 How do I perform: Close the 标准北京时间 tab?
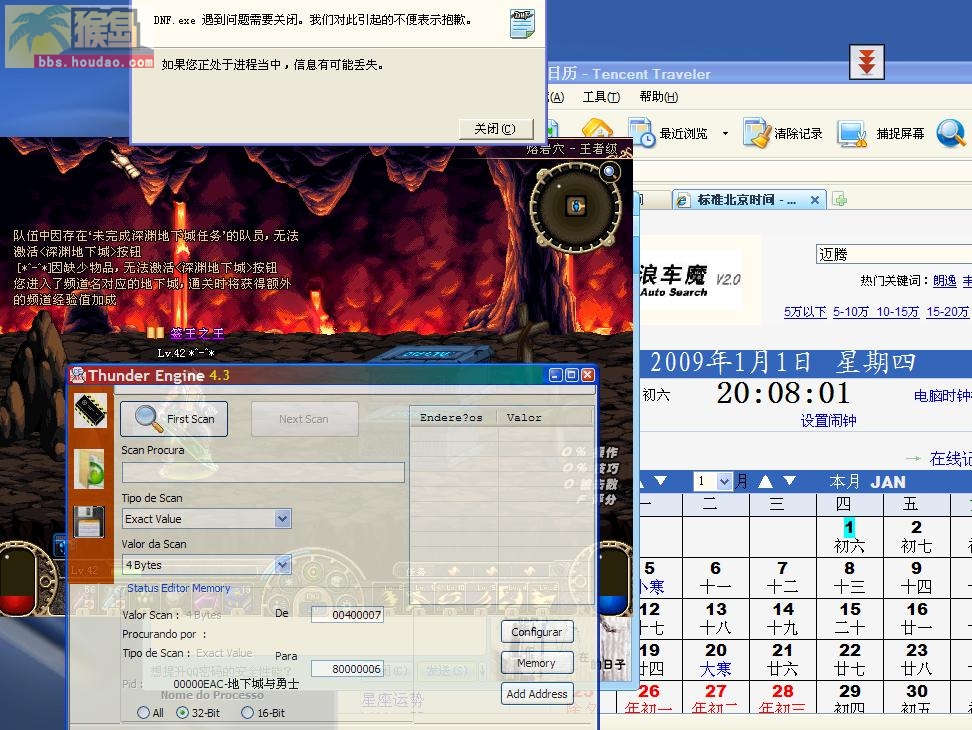click(815, 200)
